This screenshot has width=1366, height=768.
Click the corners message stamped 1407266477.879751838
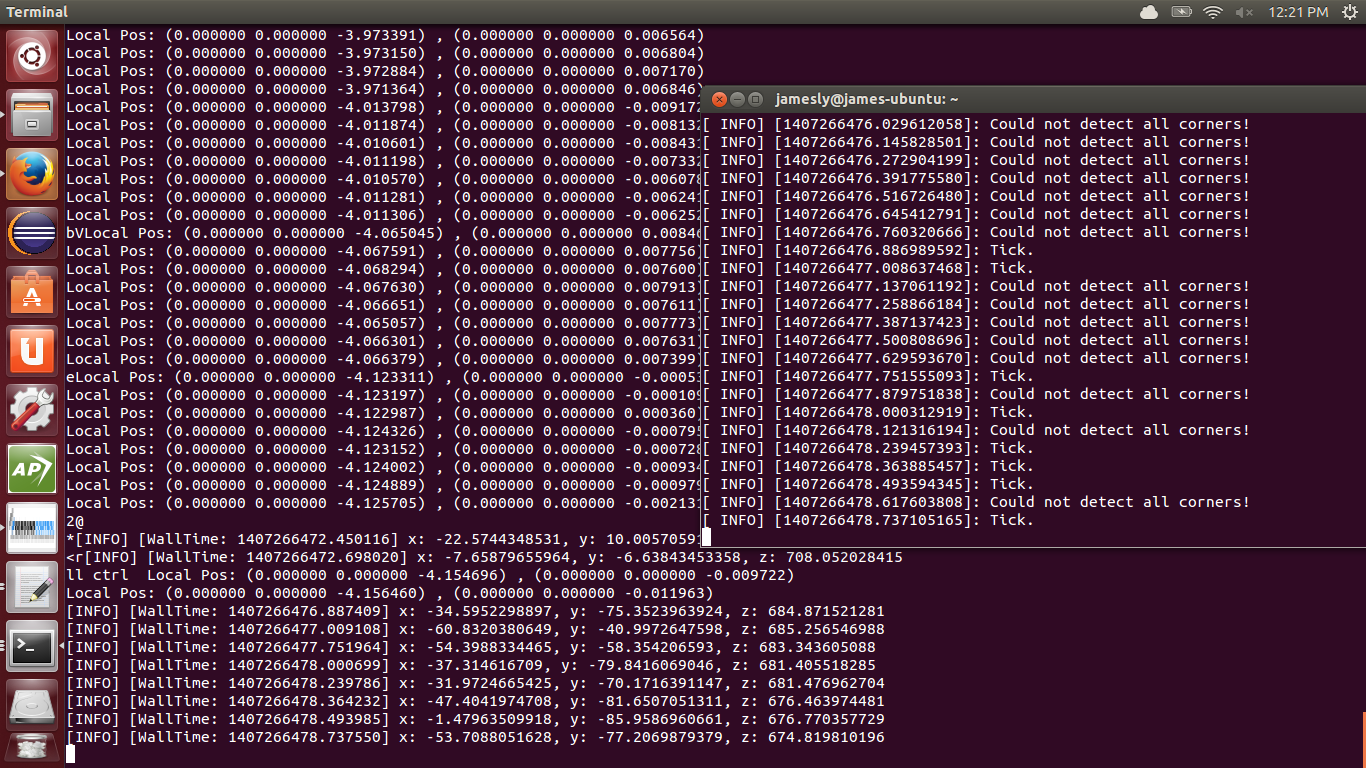pyautogui.click(x=976, y=394)
